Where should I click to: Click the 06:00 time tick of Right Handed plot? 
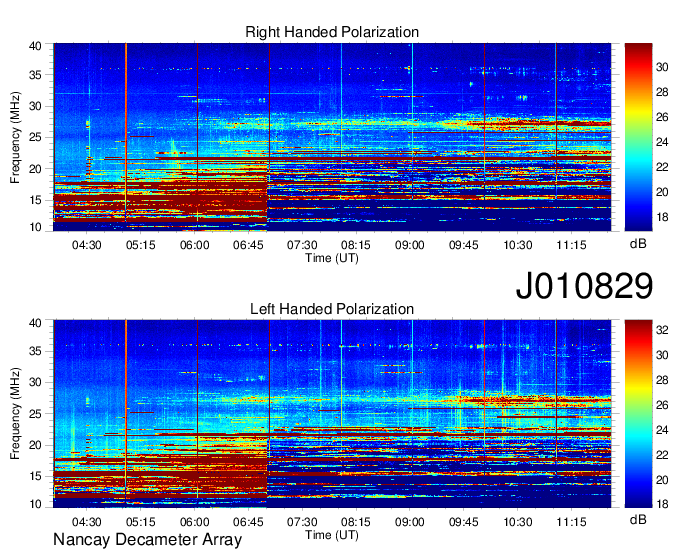[194, 245]
